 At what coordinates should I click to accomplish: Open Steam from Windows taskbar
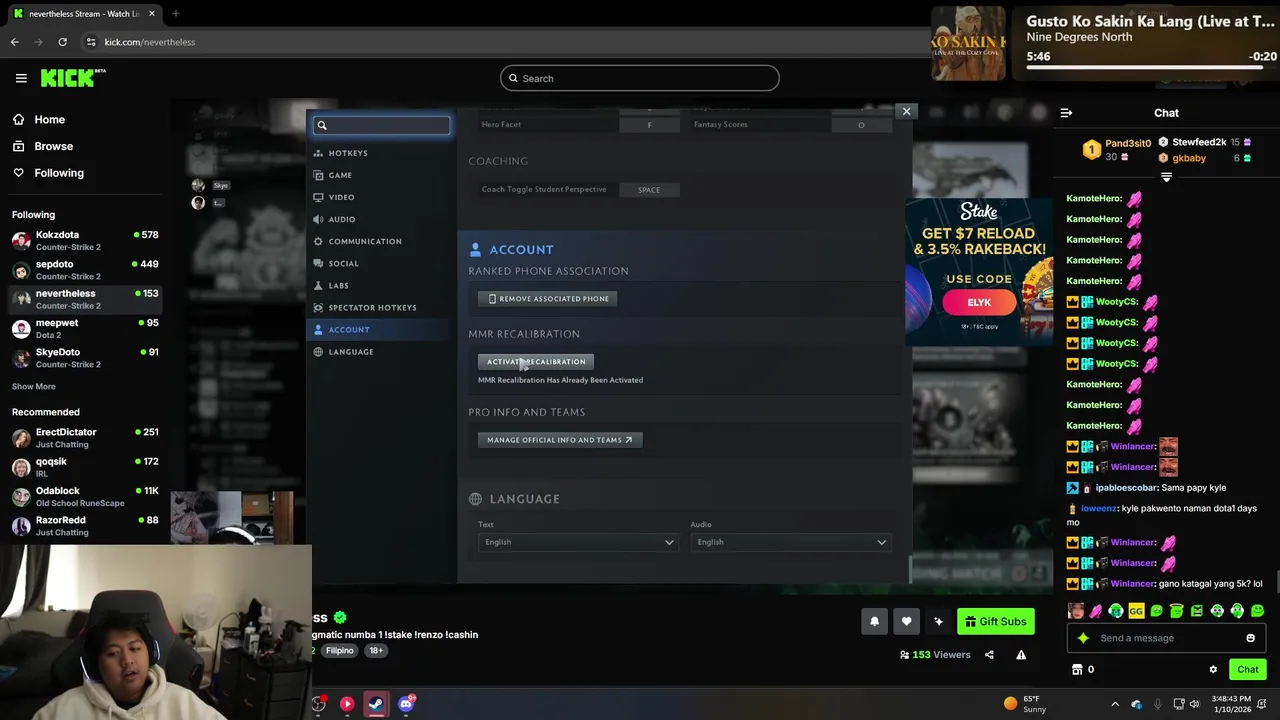tap(376, 704)
